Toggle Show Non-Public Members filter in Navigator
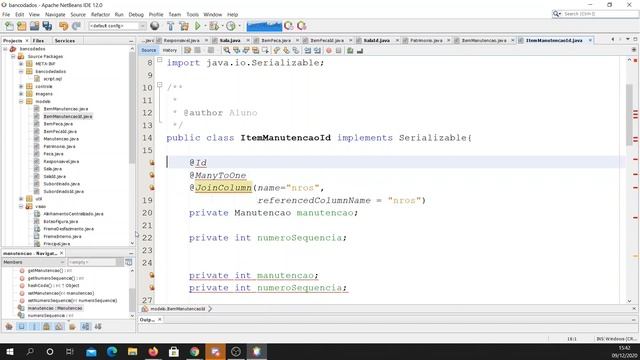The width and height of the screenshot is (640, 360). pyautogui.click(x=47, y=327)
